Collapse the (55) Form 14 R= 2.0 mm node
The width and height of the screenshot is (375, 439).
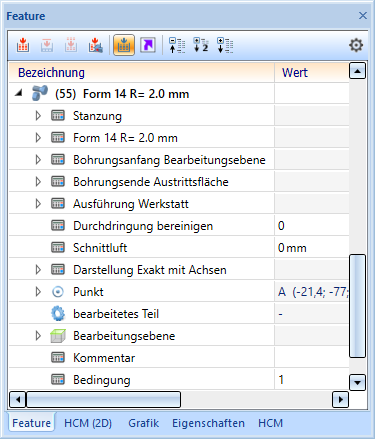point(19,94)
